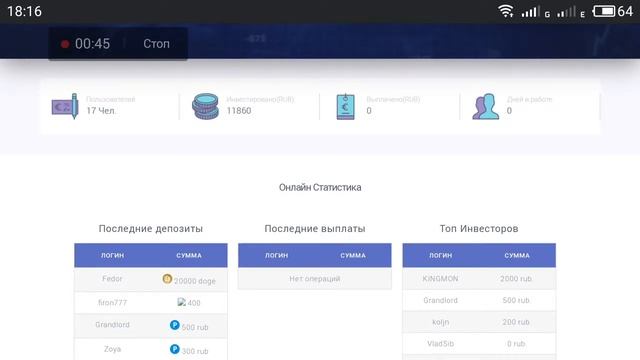This screenshot has width=640, height=360.
Task: Click the euro payout document icon
Action: [x=346, y=107]
